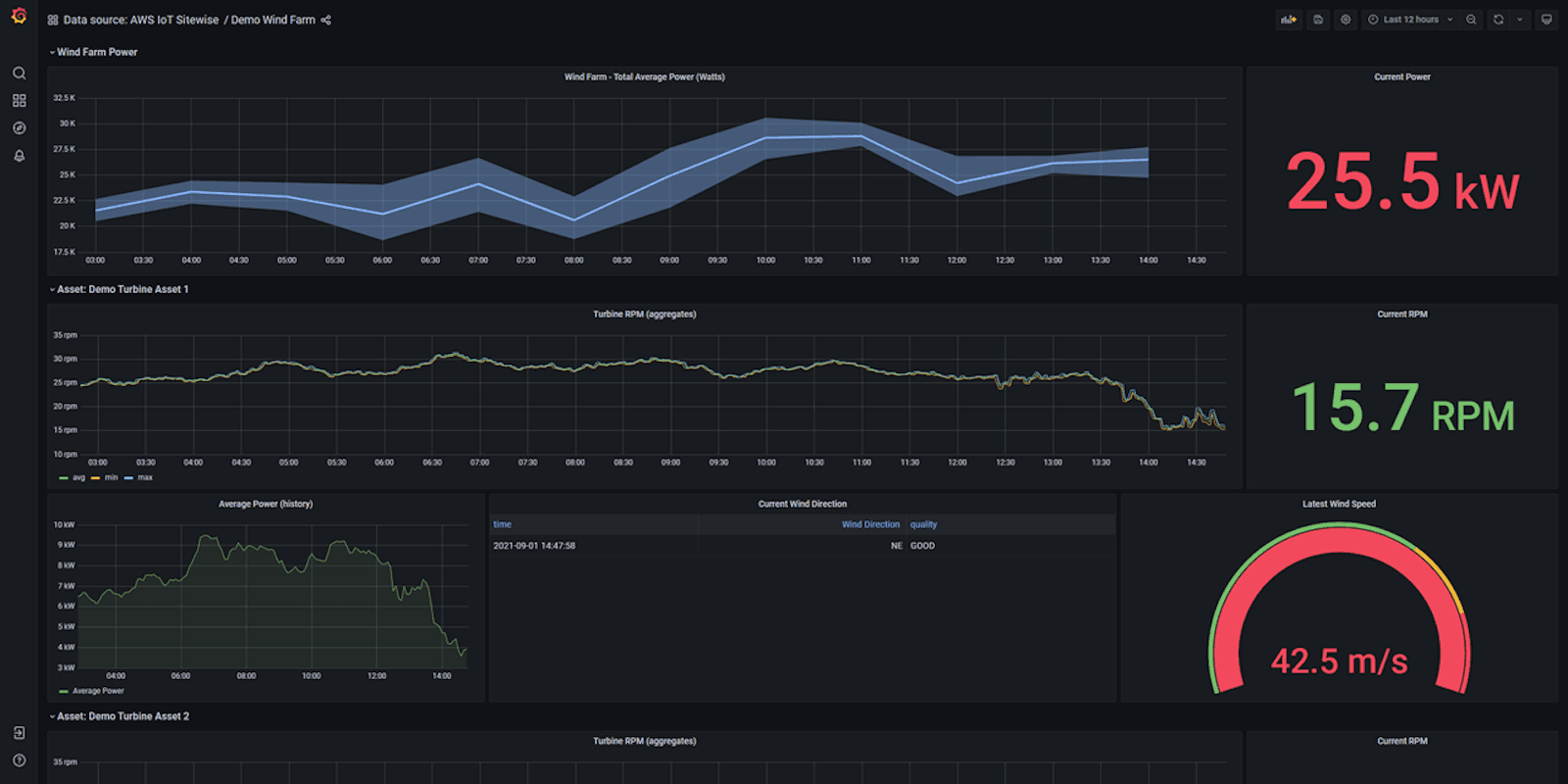This screenshot has height=784, width=1568.
Task: Cycle view mode with the monitor icon
Action: [x=1546, y=20]
